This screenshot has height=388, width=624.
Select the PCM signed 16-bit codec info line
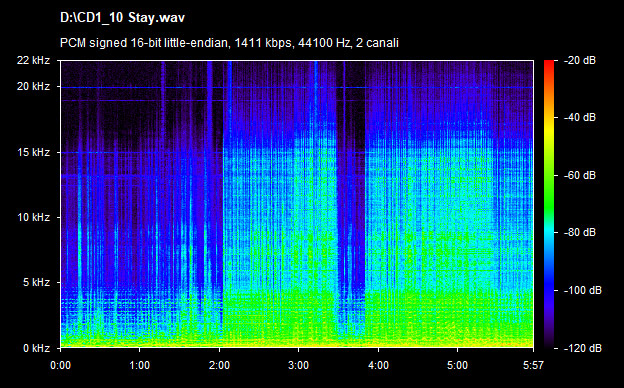click(x=229, y=43)
